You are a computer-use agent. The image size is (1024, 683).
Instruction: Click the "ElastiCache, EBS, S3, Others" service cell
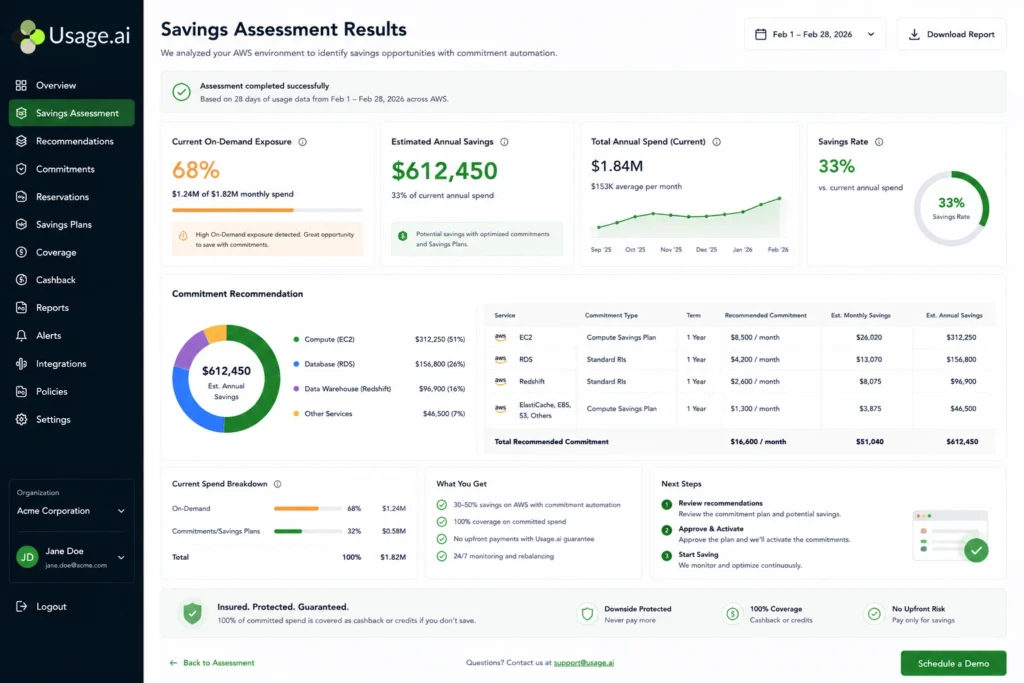coord(545,410)
